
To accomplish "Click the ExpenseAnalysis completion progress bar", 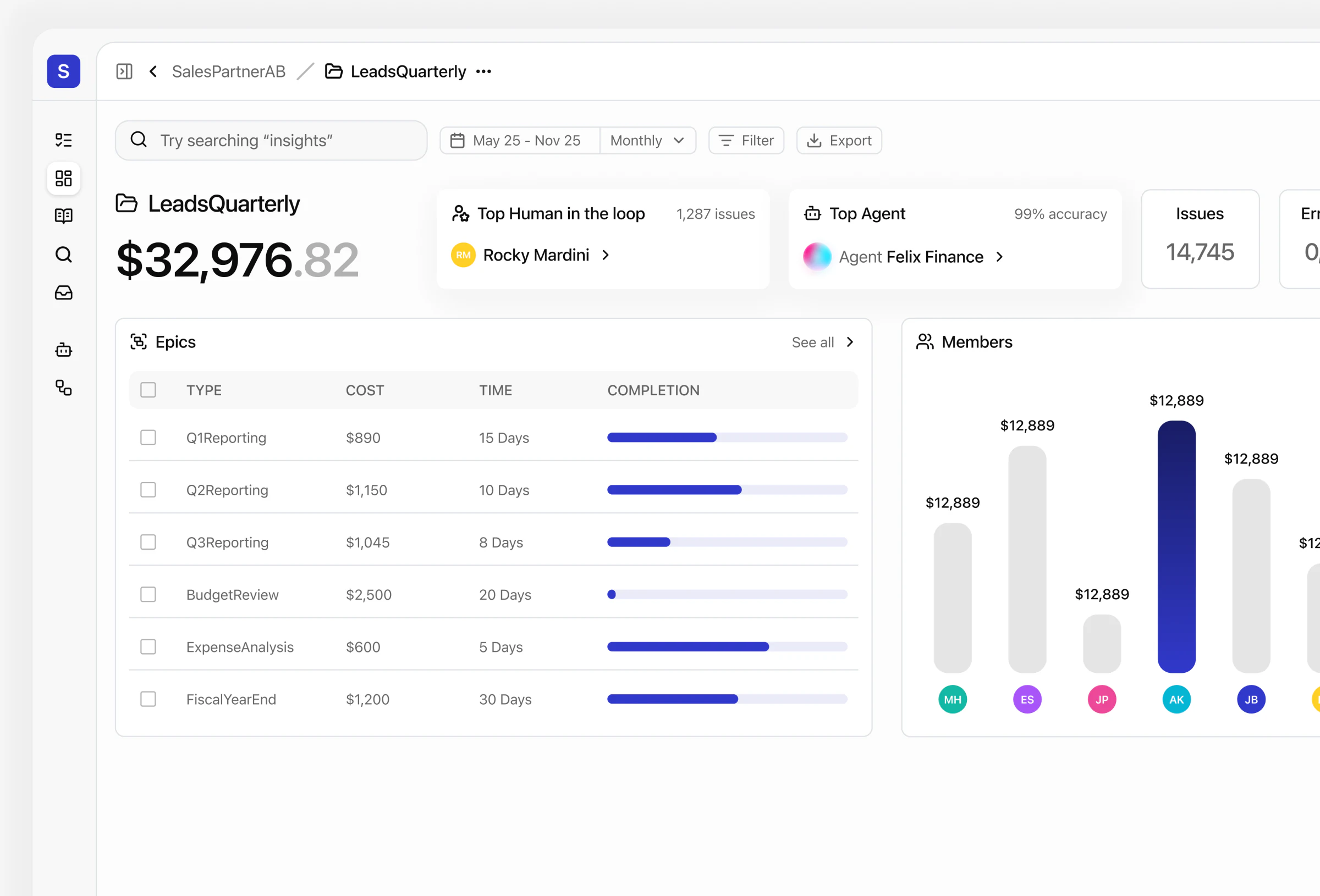I will (x=727, y=647).
